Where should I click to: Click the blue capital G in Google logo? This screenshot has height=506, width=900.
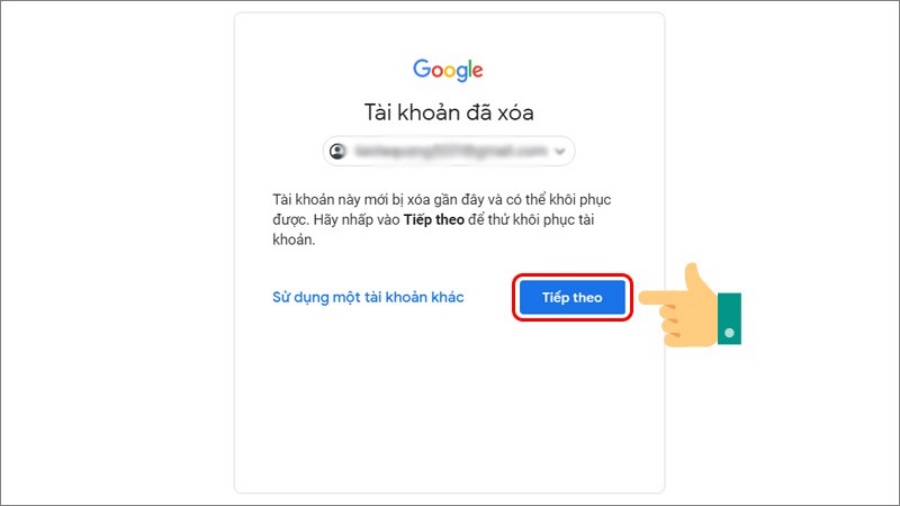click(x=422, y=68)
